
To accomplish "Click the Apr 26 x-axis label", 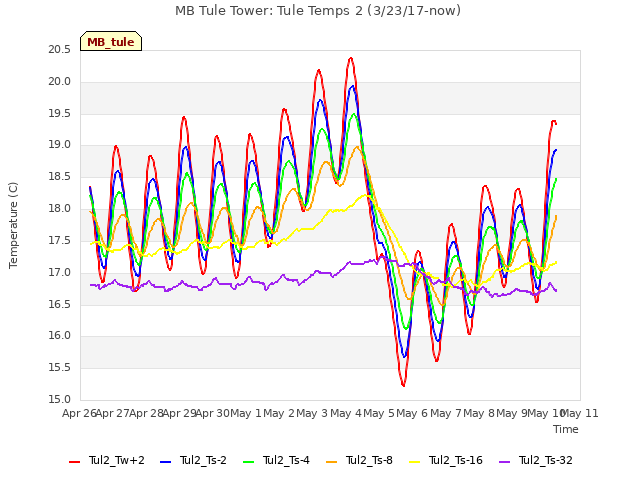I will point(79,413).
